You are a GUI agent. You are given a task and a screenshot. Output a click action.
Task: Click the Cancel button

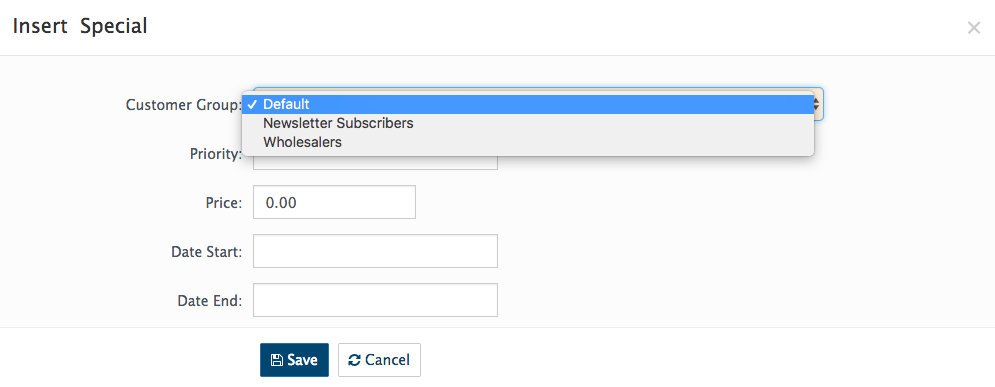click(379, 360)
